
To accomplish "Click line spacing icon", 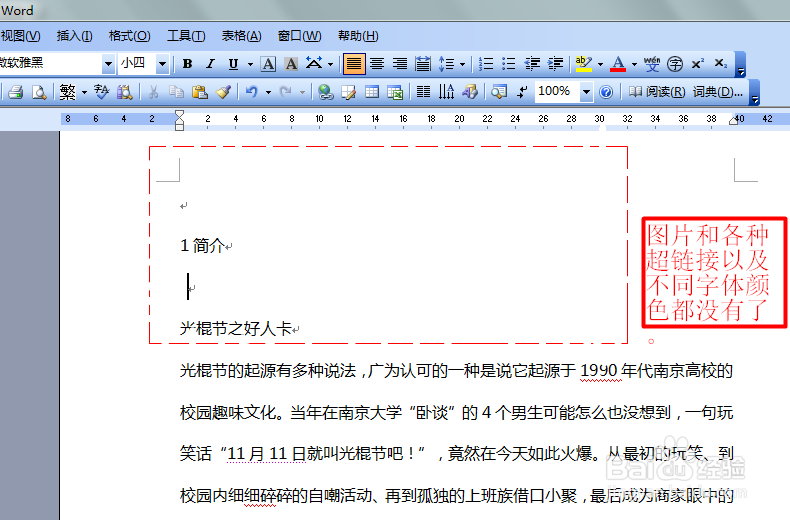I will (x=446, y=64).
